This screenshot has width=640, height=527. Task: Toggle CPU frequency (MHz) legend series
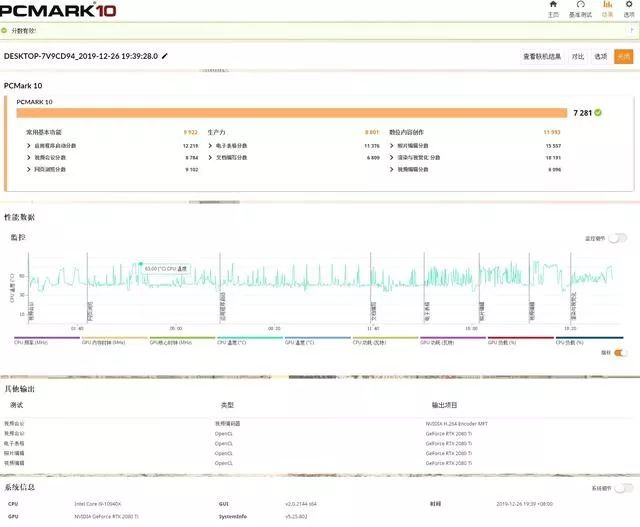(47, 340)
